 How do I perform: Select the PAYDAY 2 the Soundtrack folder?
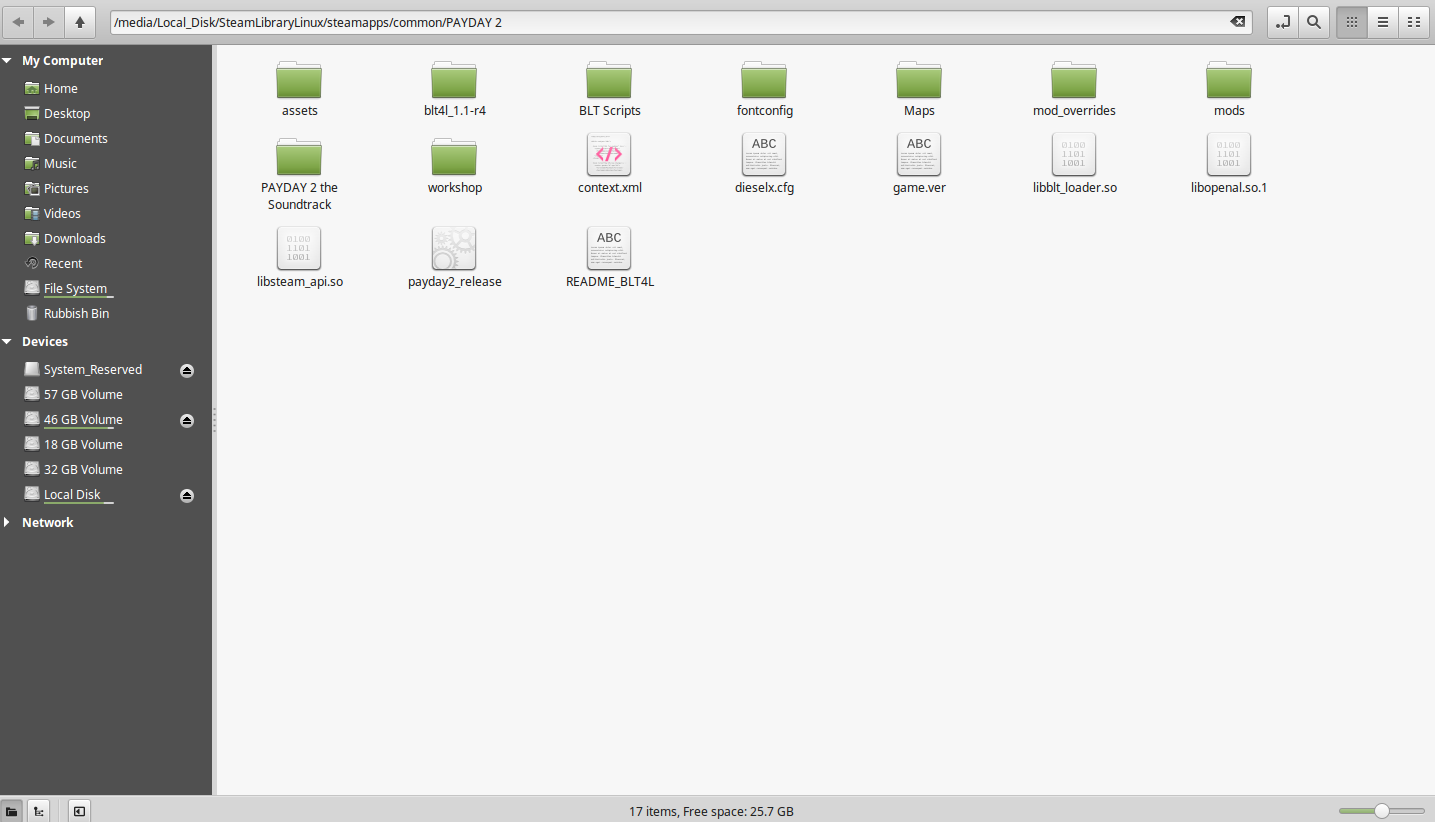coord(299,174)
